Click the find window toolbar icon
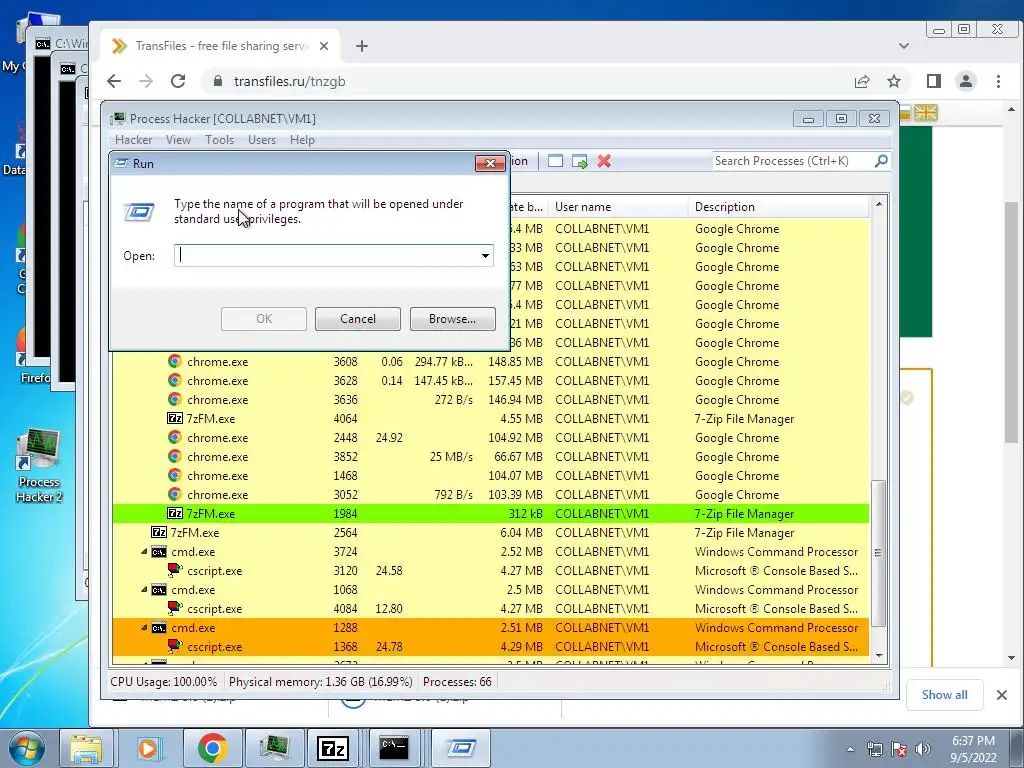The width and height of the screenshot is (1024, 768). [x=555, y=161]
